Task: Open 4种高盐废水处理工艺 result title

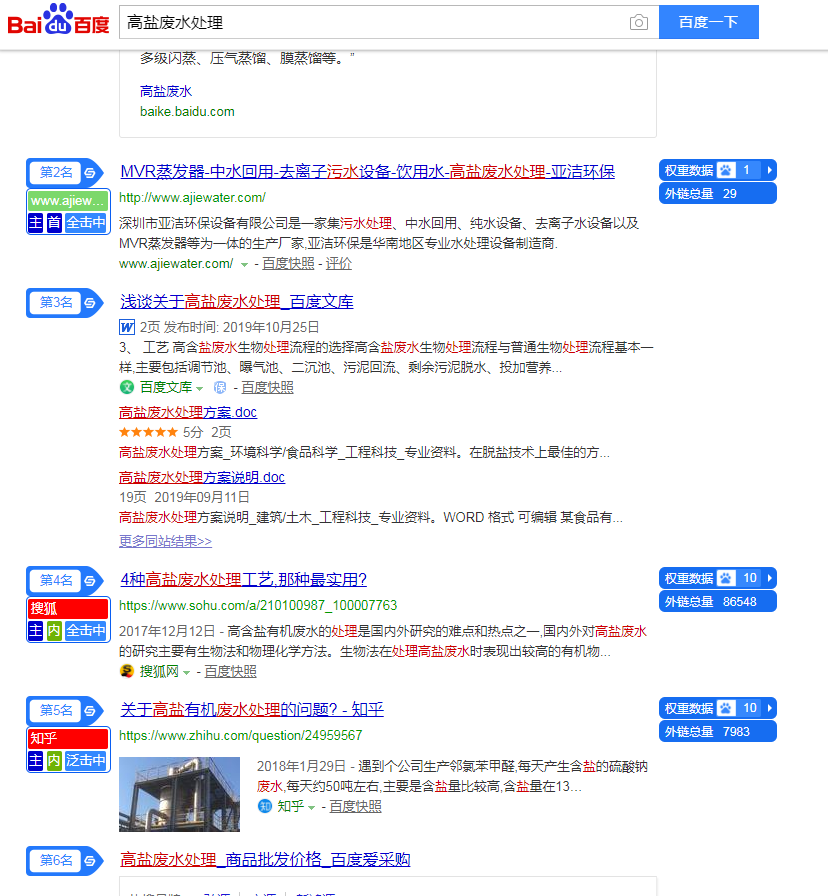Action: (243, 579)
